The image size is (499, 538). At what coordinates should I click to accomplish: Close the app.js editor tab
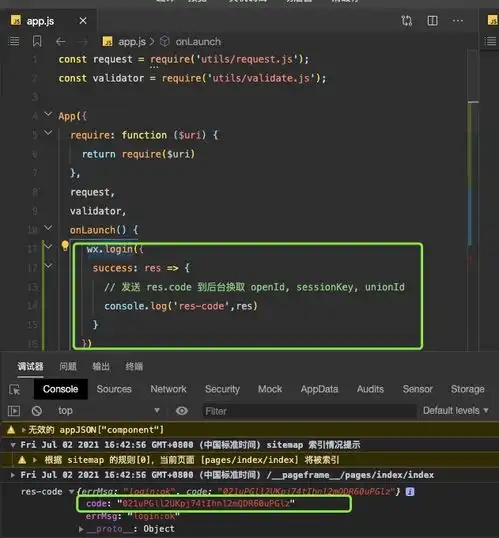click(83, 21)
